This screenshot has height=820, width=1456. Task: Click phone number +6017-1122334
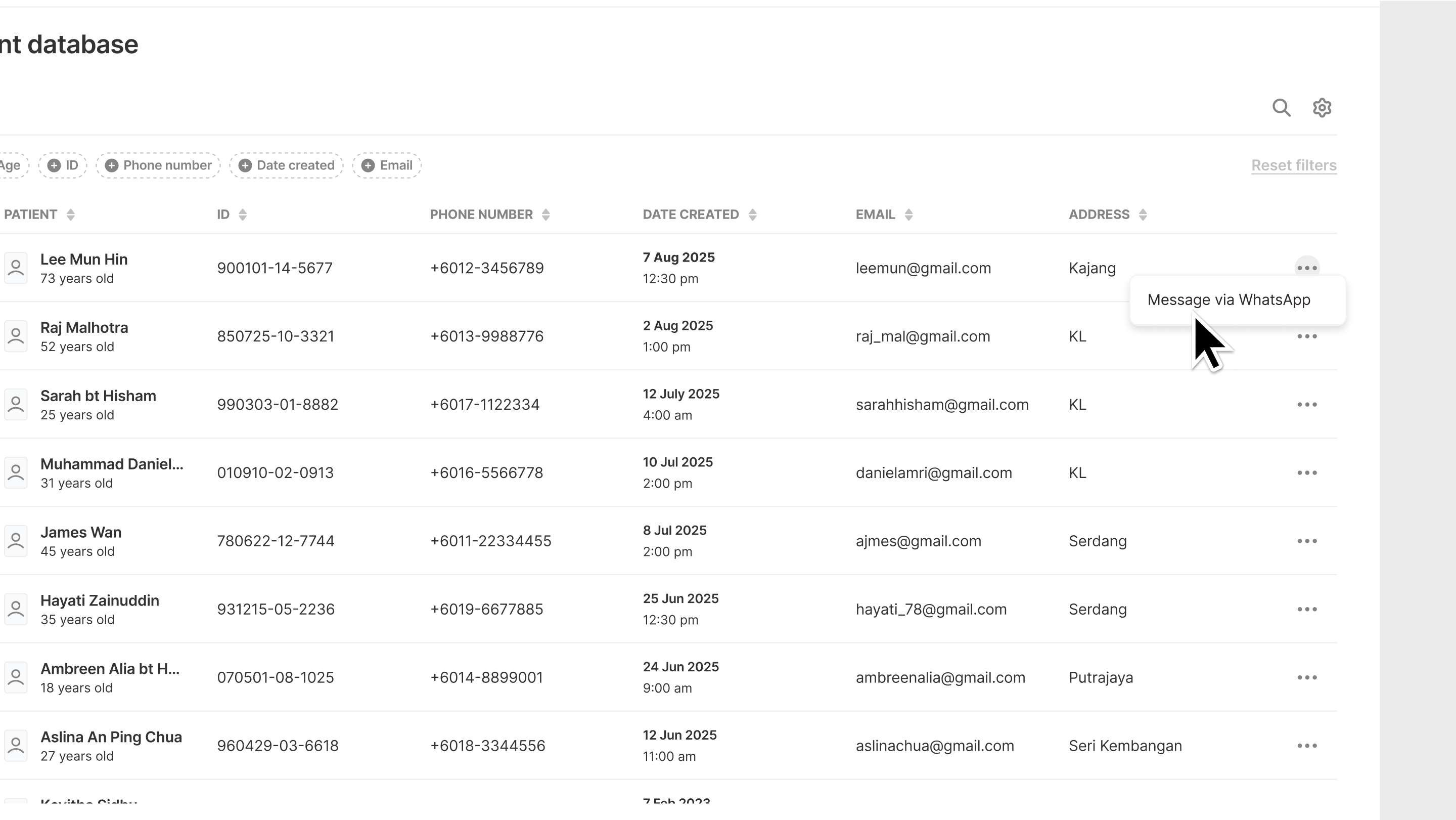(484, 404)
